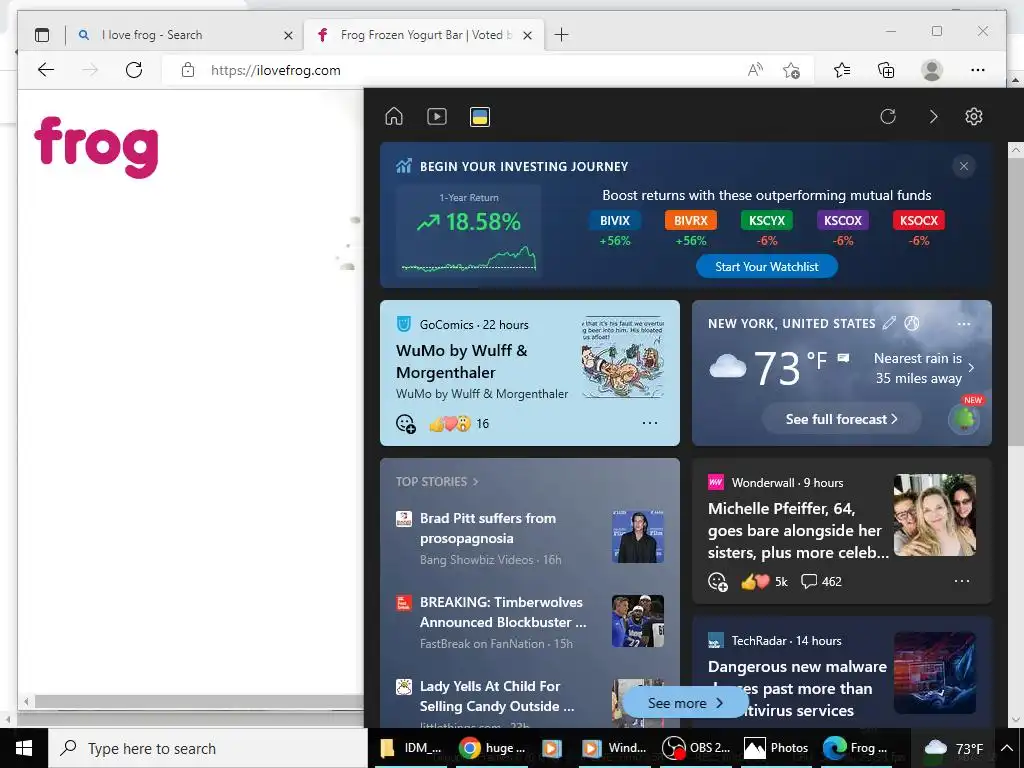This screenshot has width=1024, height=768.
Task: Click the address bar URL ilovefrog.com
Action: pos(276,71)
